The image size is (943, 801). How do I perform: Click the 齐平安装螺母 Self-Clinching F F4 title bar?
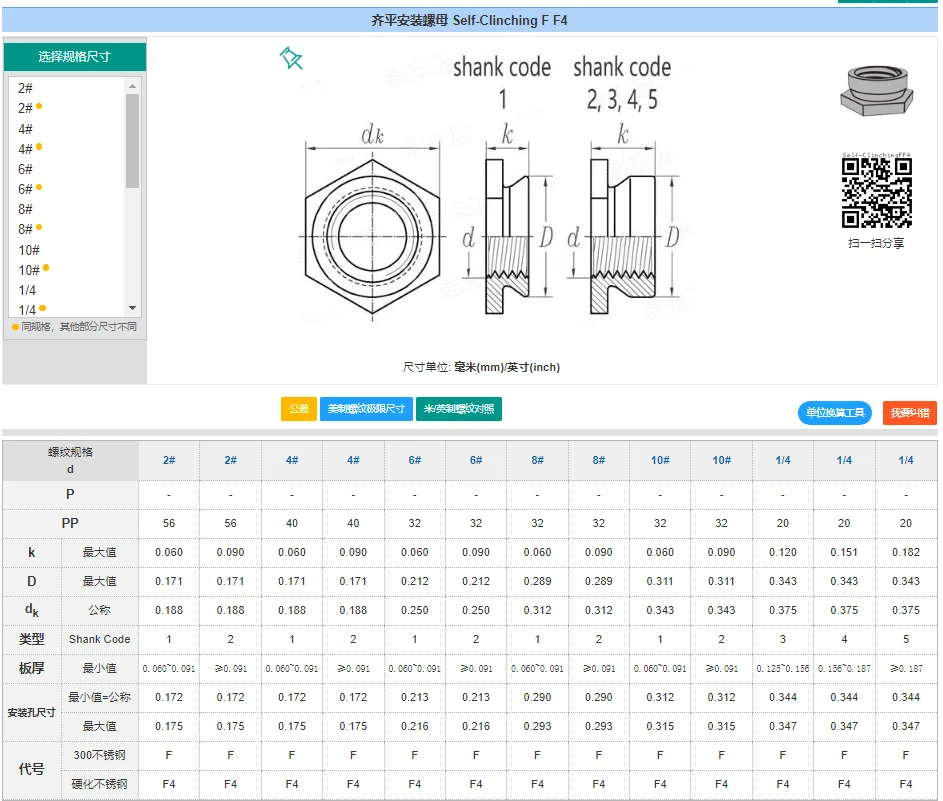(x=469, y=20)
